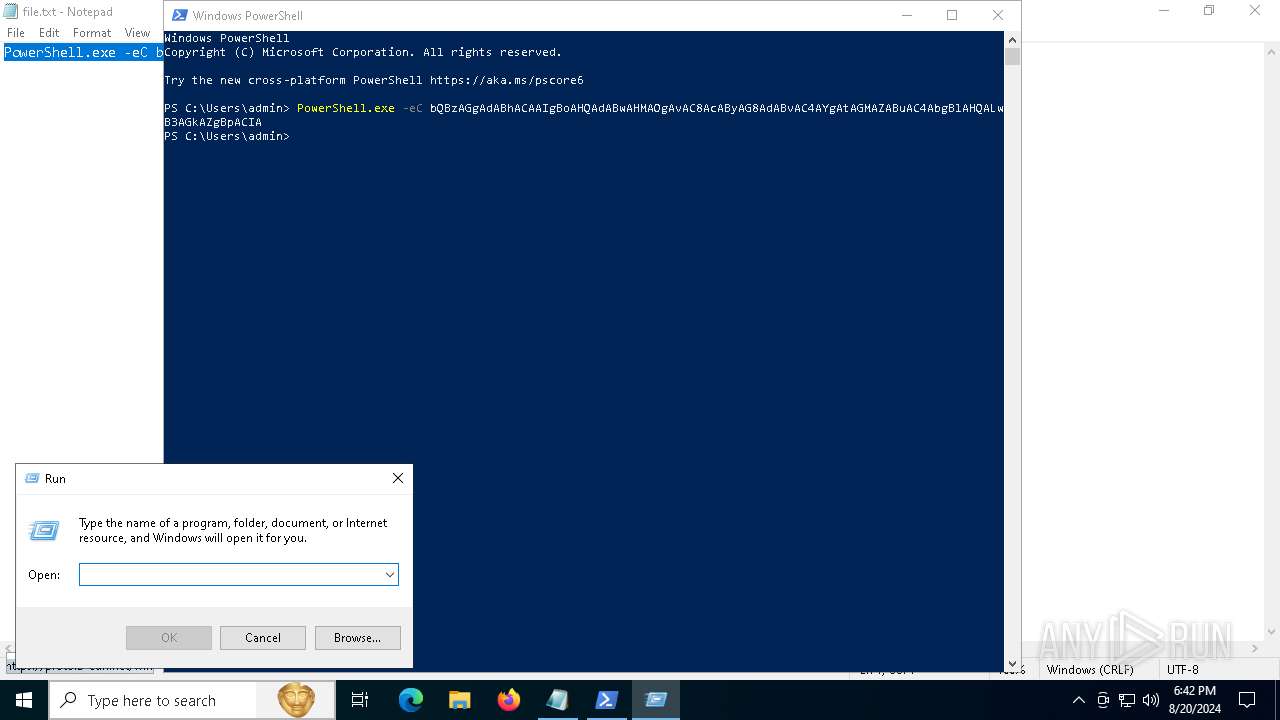Click the Cancel button in Run dialog
The width and height of the screenshot is (1280, 720).
pos(263,638)
